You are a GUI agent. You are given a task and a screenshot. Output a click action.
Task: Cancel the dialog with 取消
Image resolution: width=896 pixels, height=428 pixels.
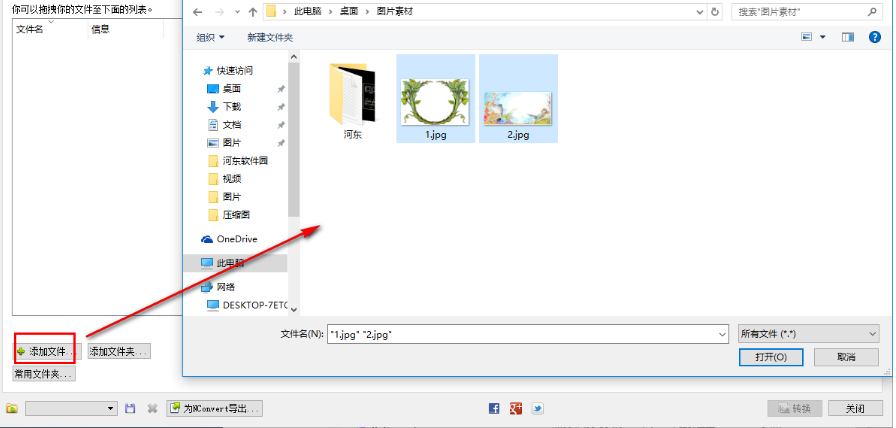click(846, 357)
